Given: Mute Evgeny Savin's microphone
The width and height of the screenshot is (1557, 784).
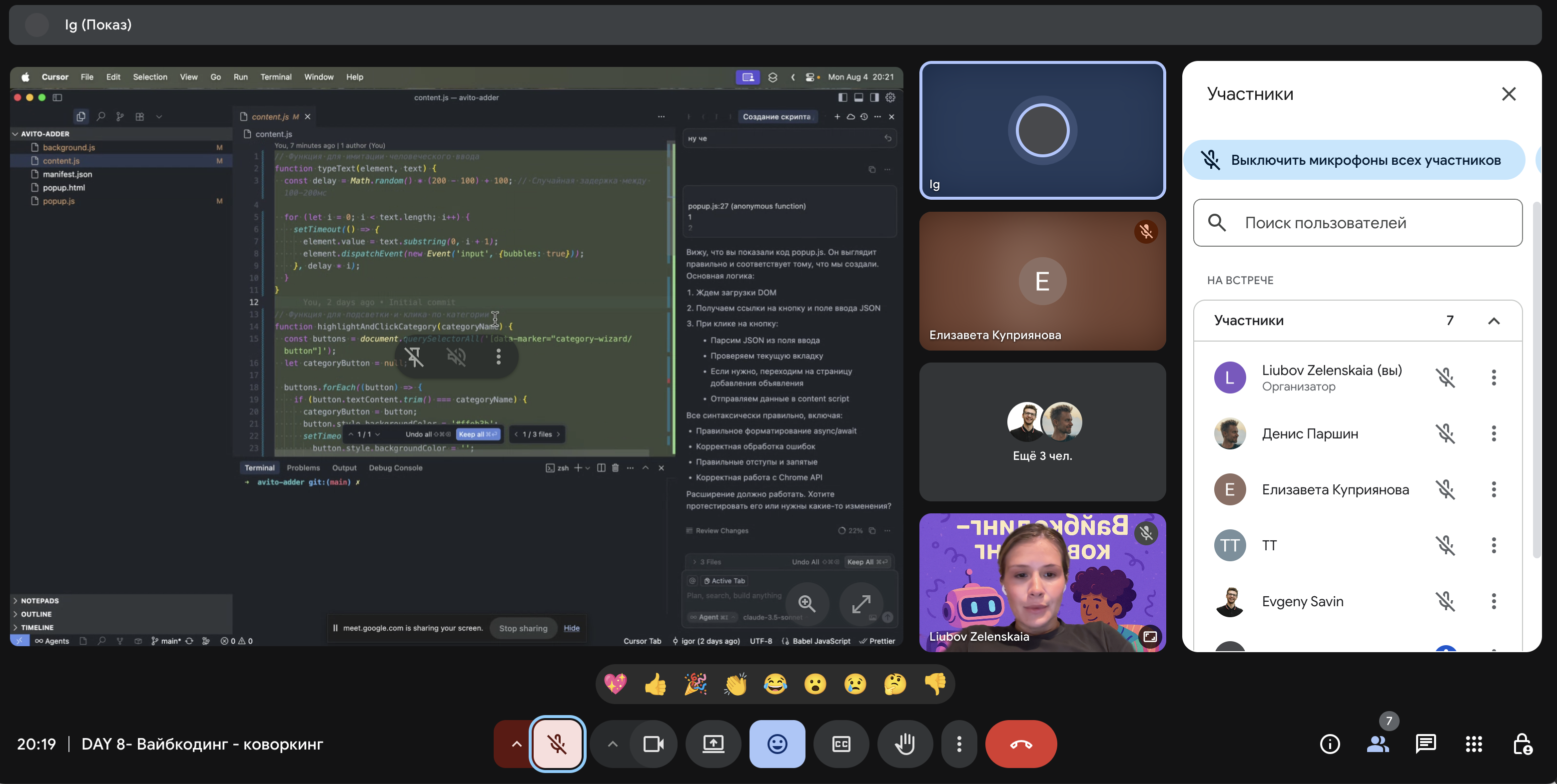Looking at the screenshot, I should coord(1445,601).
